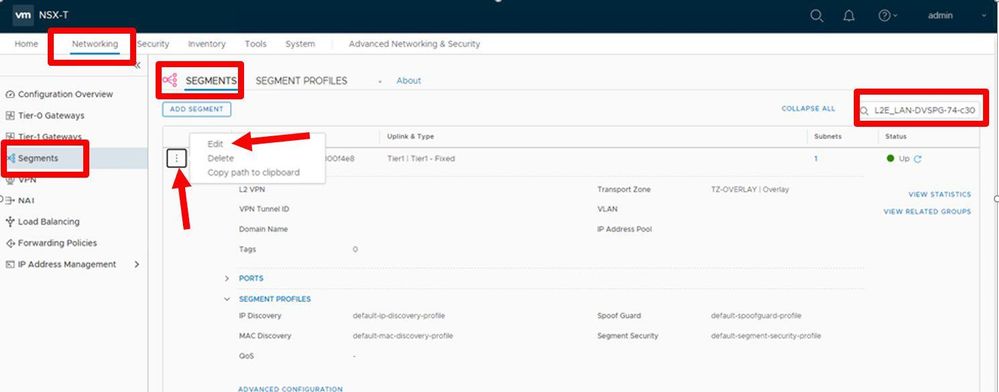Open VIEW STATISTICS link
999x392 pixels.
940,194
